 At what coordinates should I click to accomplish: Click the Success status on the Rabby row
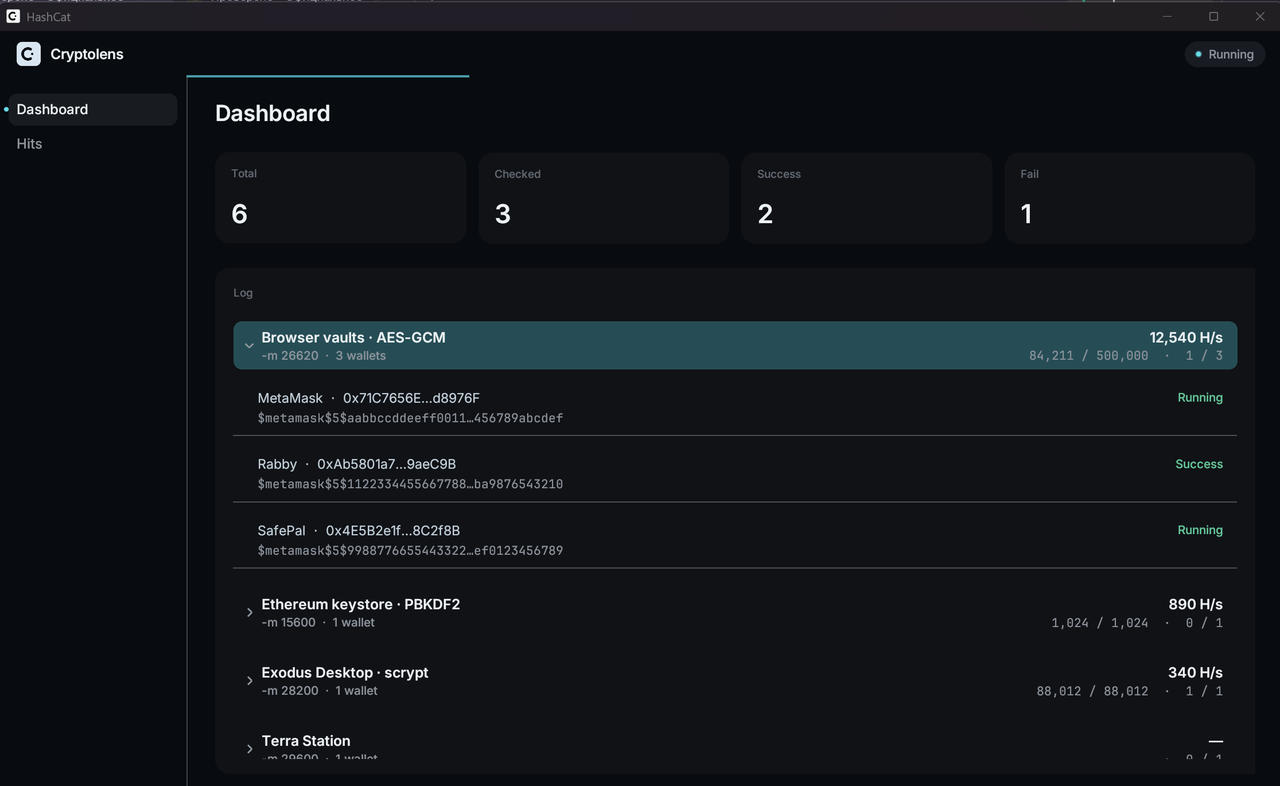tap(1199, 464)
